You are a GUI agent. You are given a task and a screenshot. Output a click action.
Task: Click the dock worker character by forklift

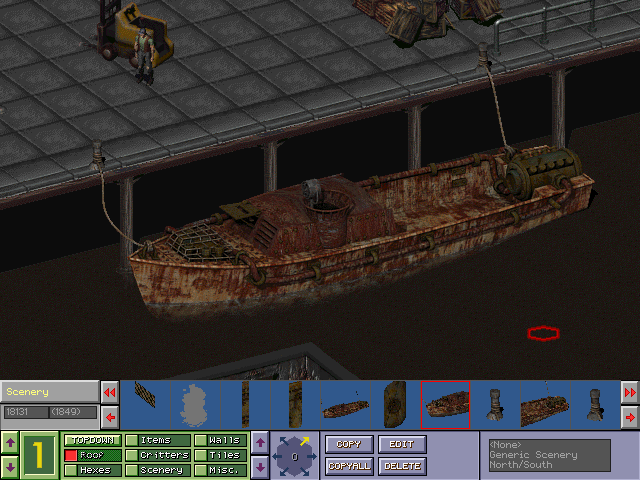point(144,55)
